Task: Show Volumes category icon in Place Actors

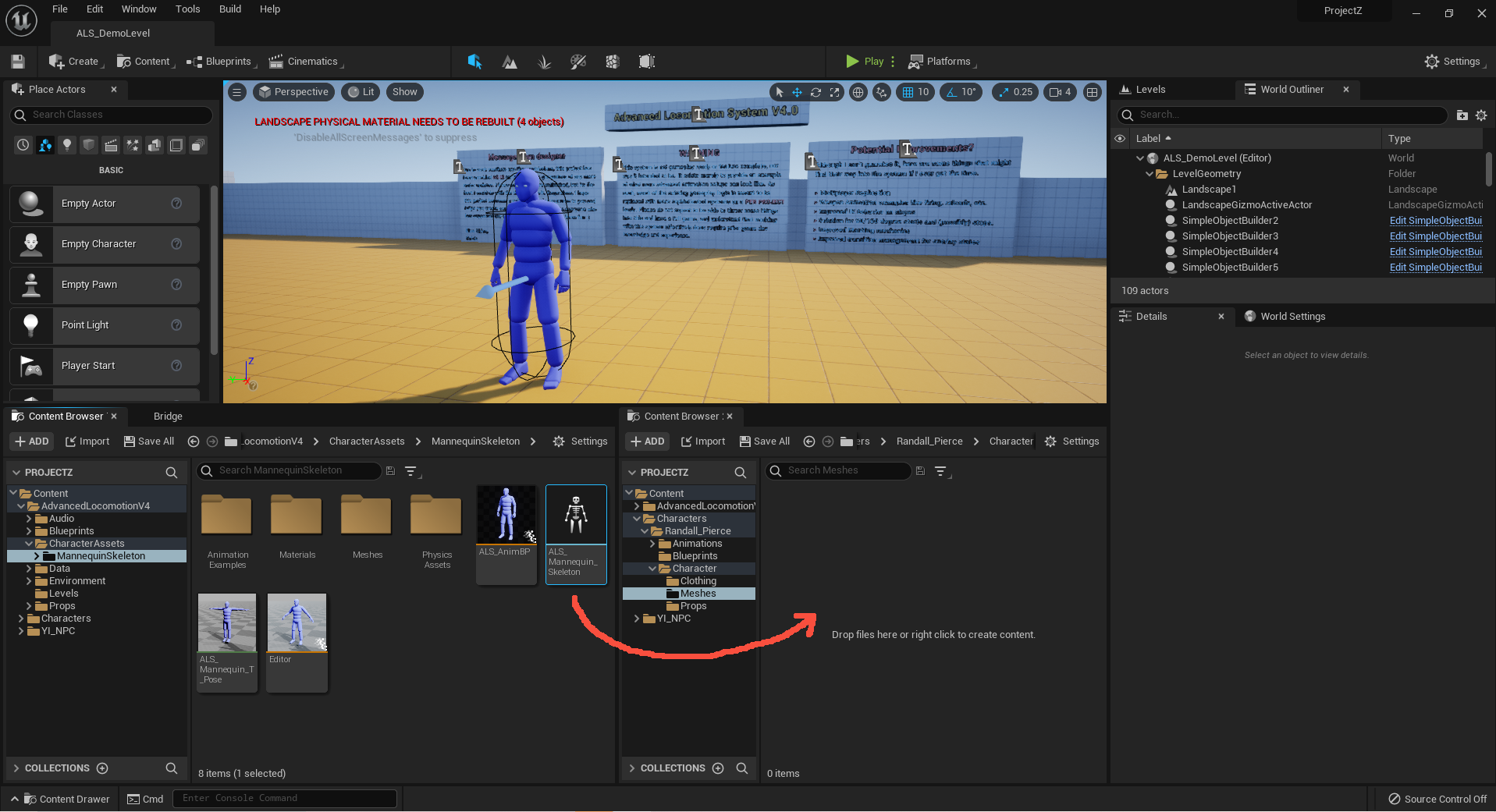Action: click(x=176, y=145)
